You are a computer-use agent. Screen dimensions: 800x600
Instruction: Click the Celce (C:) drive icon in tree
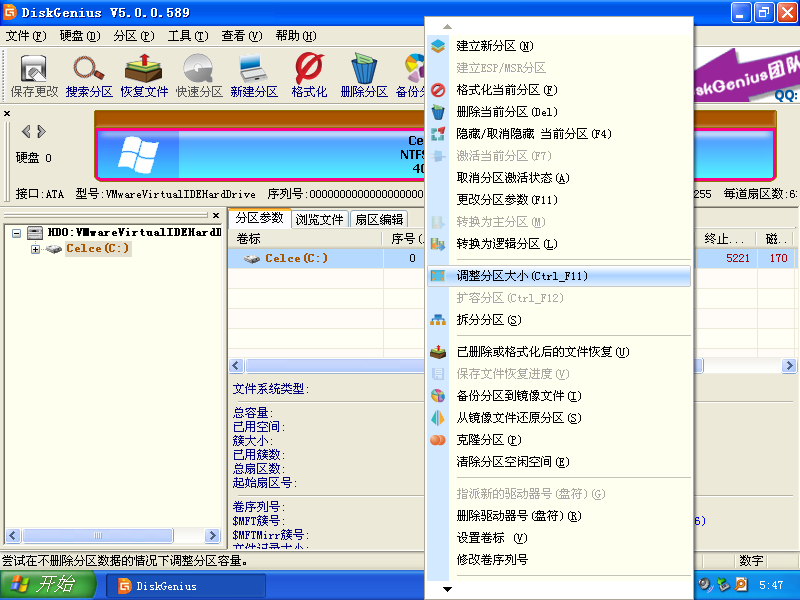[54, 249]
